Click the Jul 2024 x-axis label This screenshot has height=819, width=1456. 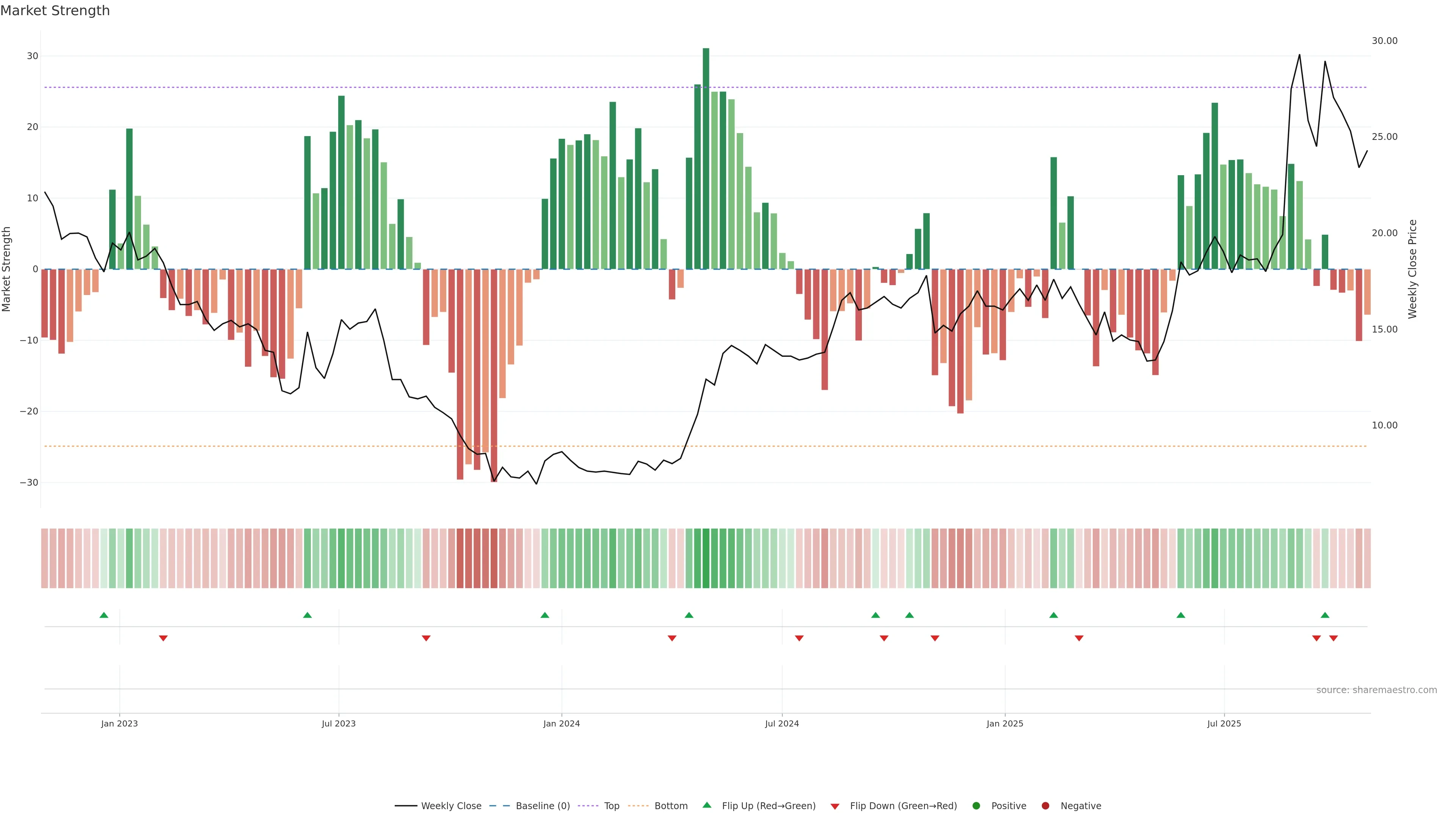[x=782, y=723]
